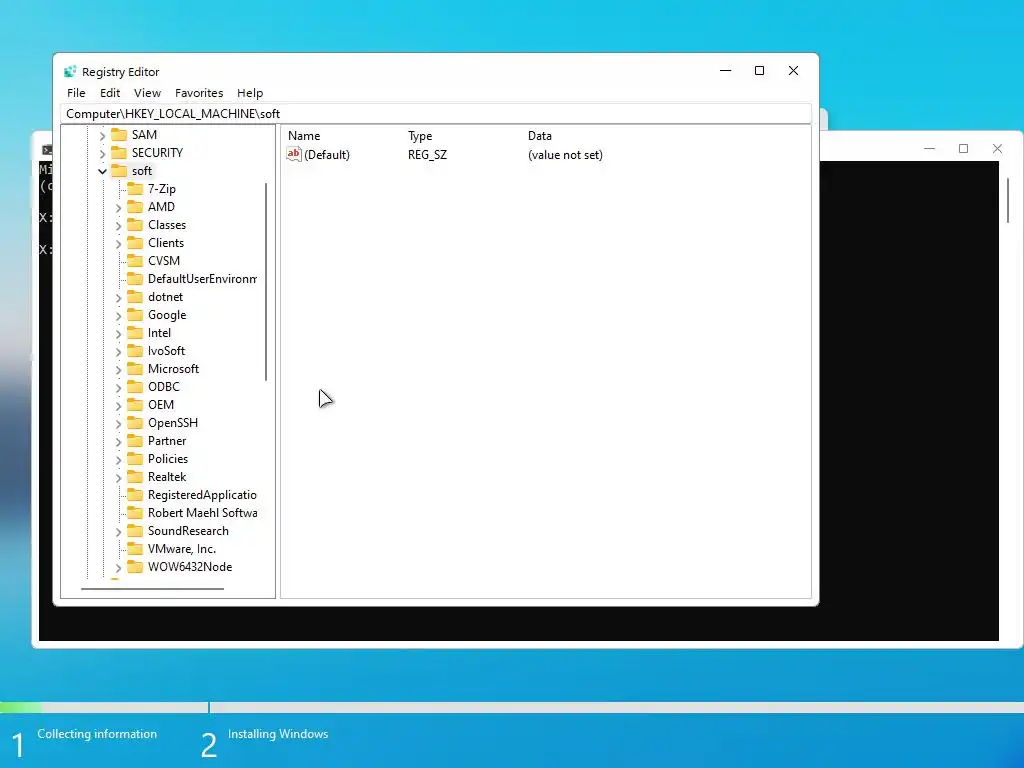Select the OpenSSH folder icon
The image size is (1024, 768).
(x=135, y=423)
